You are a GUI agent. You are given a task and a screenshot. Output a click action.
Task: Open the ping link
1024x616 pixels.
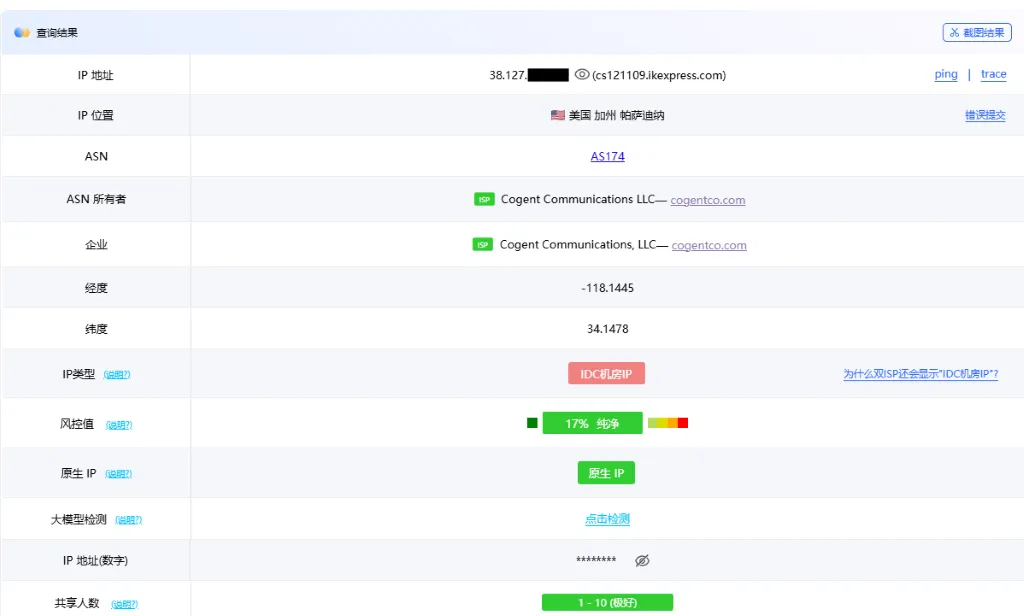(x=945, y=74)
